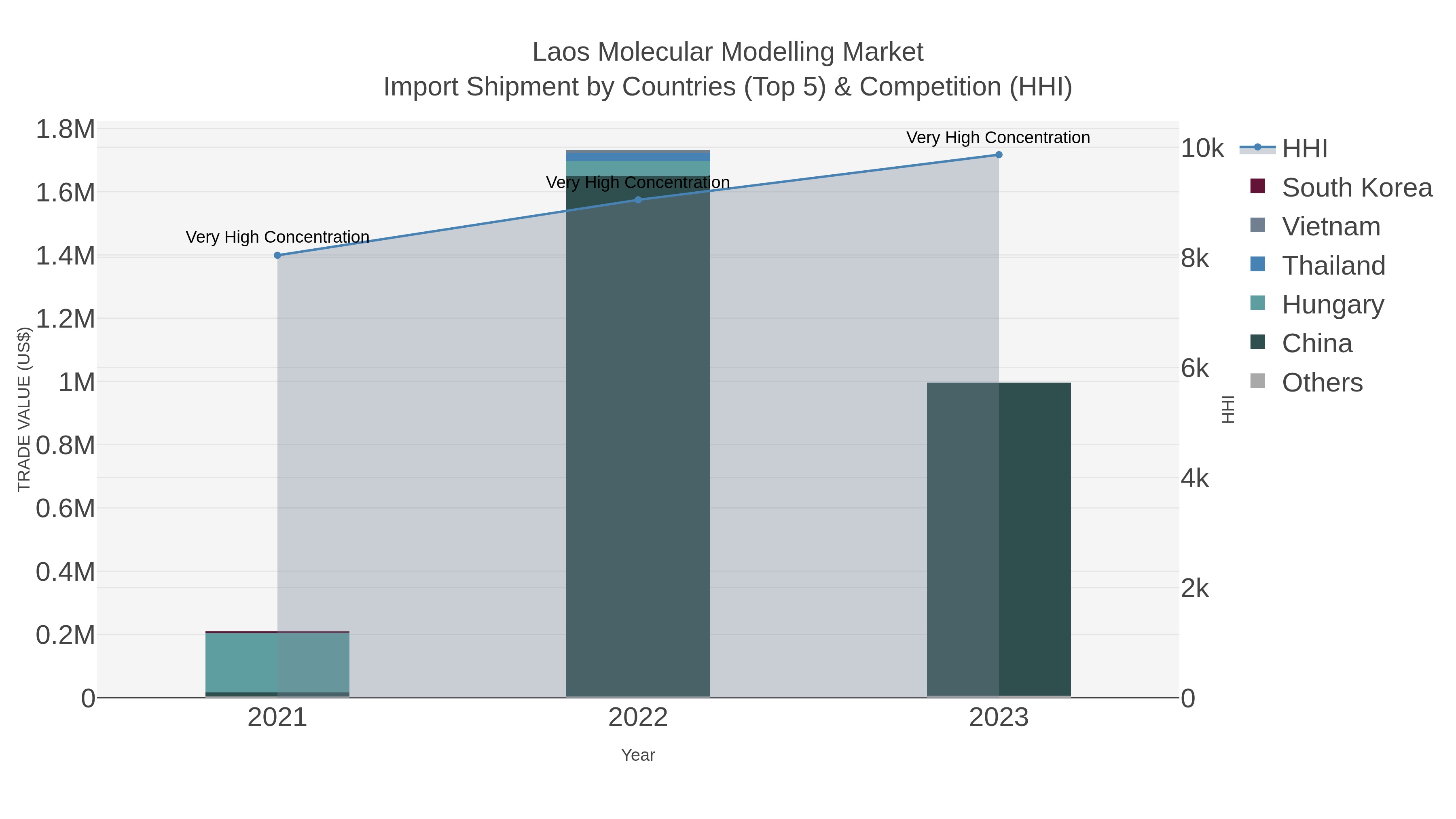
Task: Click the Hungary teal color swatch
Action: coord(1257,303)
